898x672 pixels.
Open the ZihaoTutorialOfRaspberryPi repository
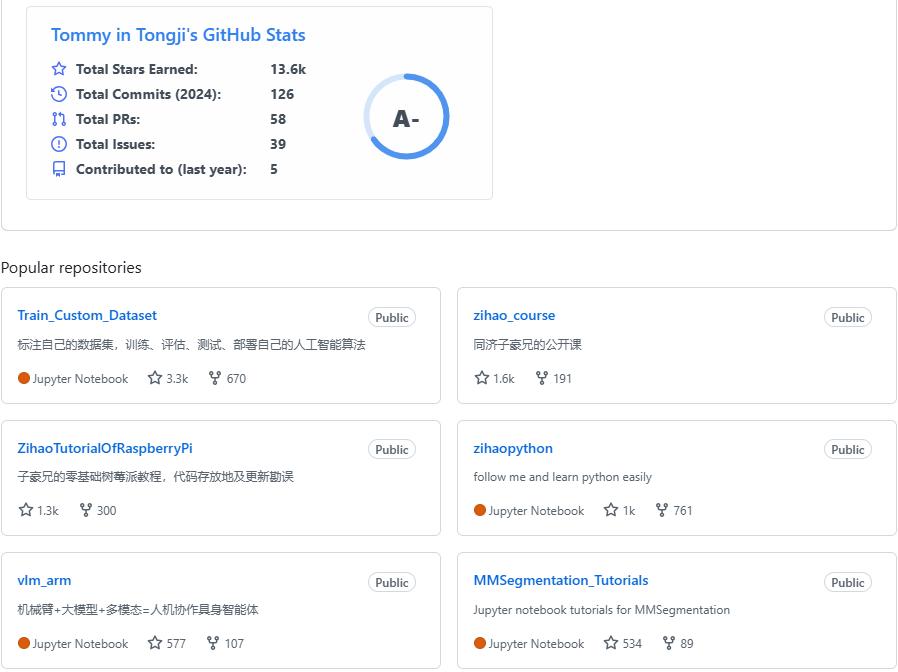[x=105, y=448]
